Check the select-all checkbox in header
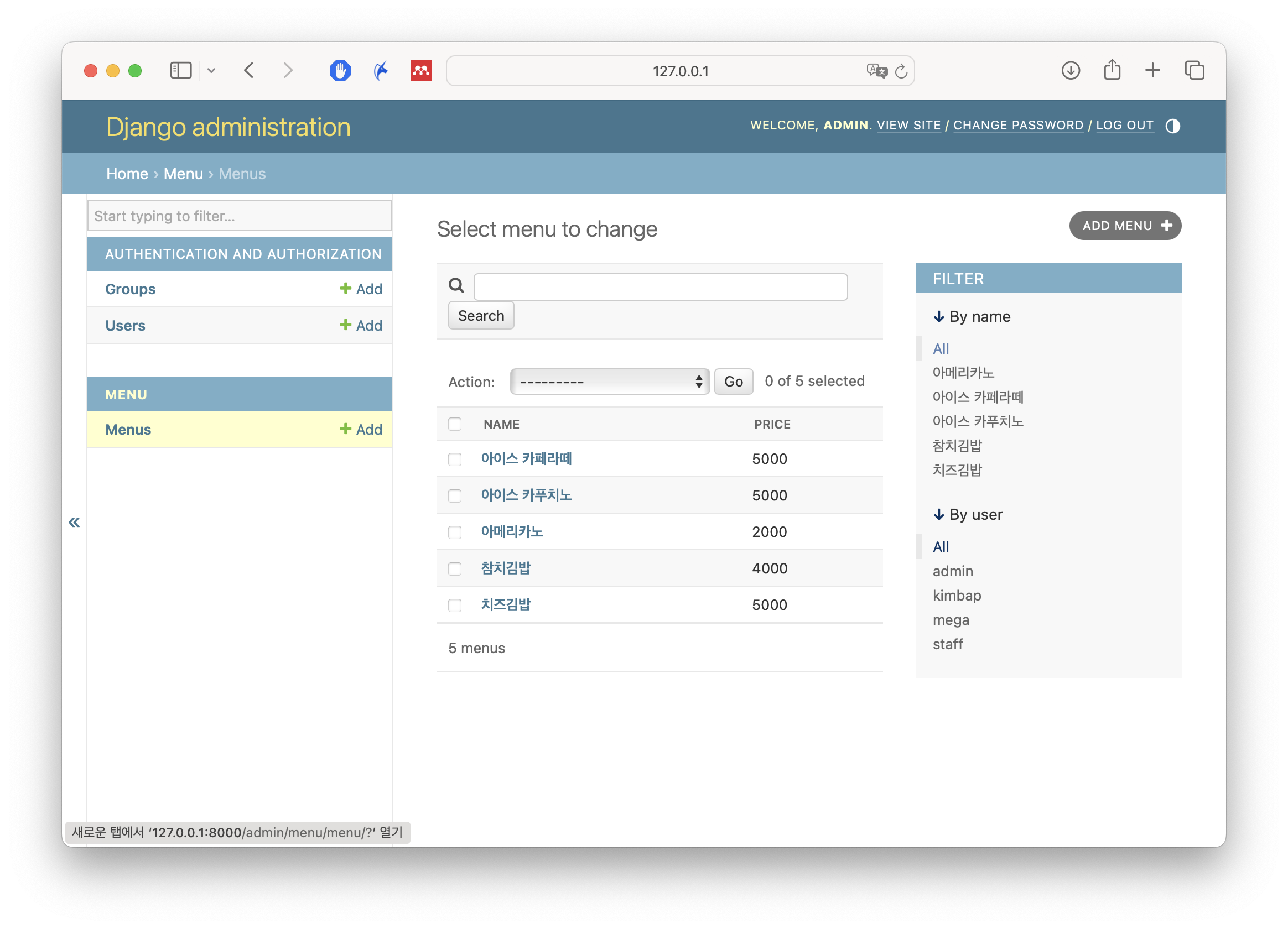Screen dimensions: 1288x929 (x=455, y=424)
